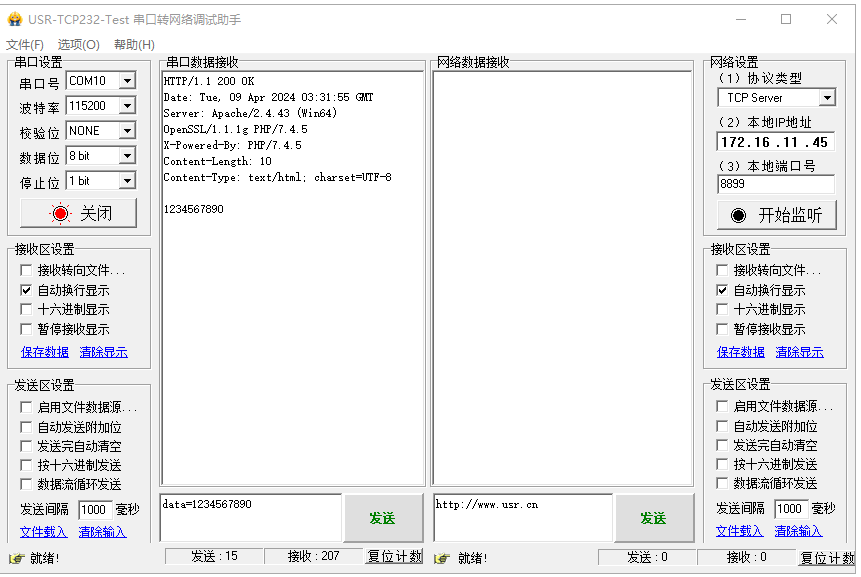861x577 pixels.
Task: Open the 文件(F) menu
Action: tap(25, 44)
